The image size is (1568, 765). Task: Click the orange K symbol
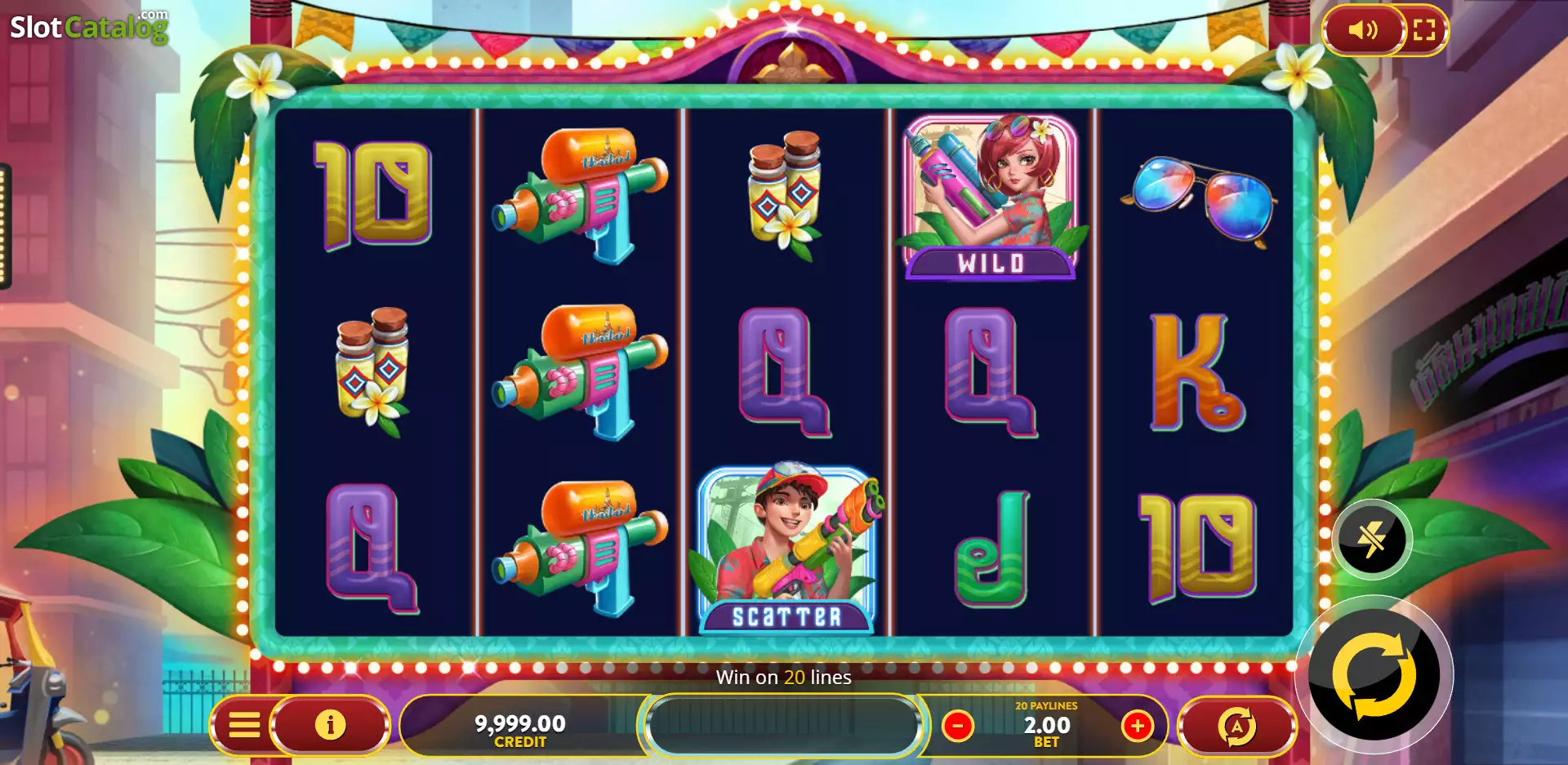[x=1196, y=372]
